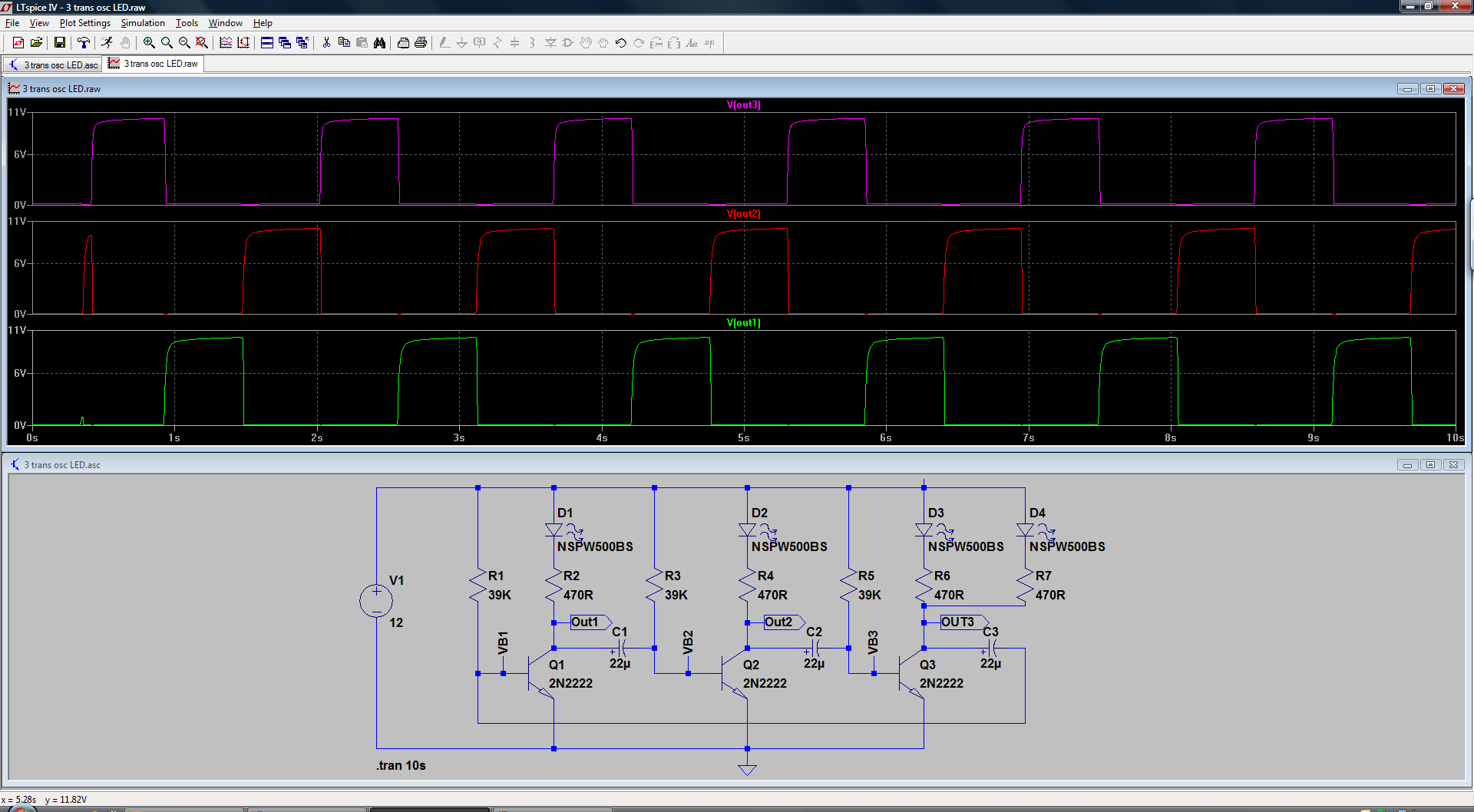Image resolution: width=1474 pixels, height=812 pixels.
Task: Click the Pick Visible Traces icon
Action: coord(226,43)
